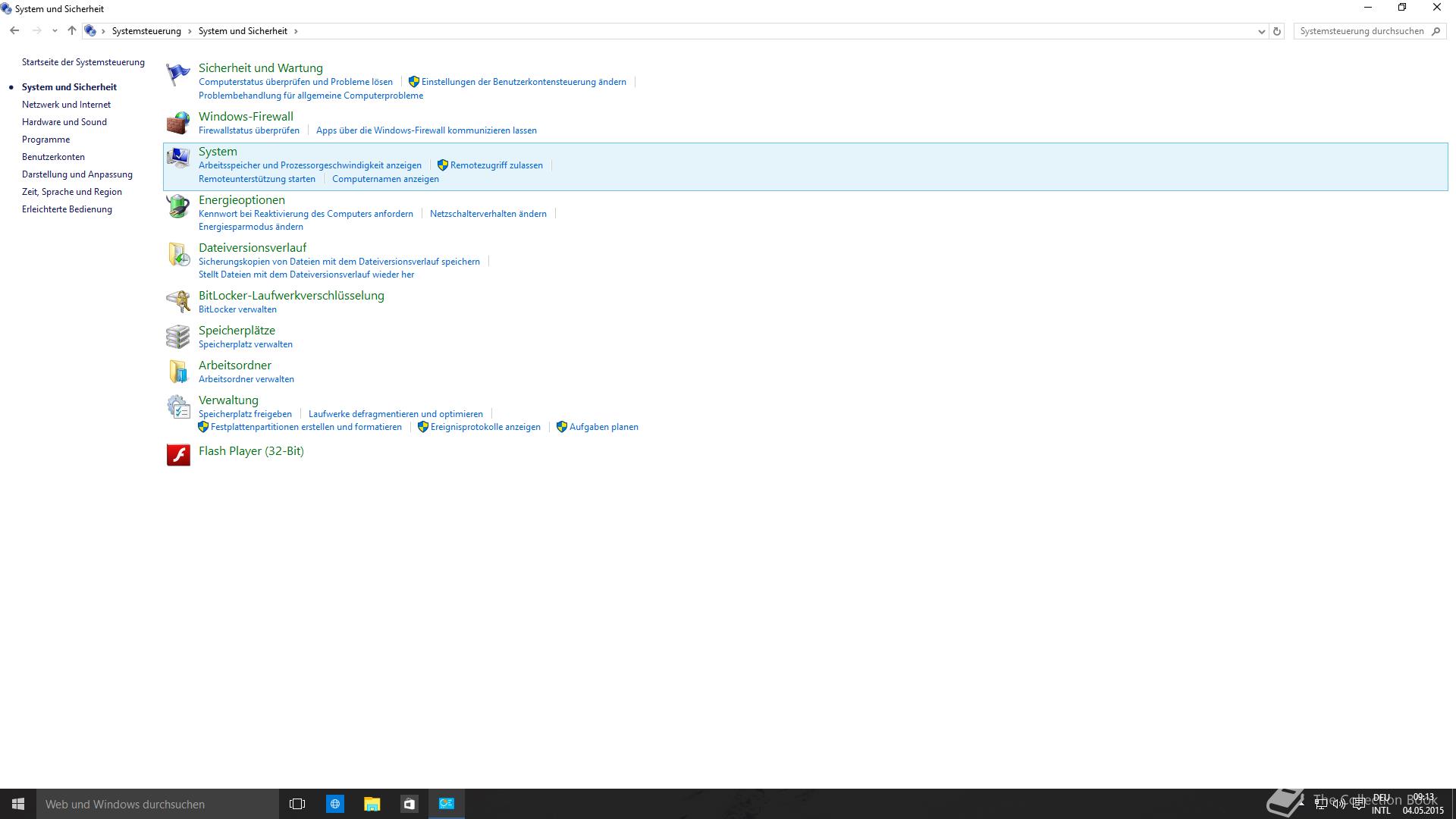
Task: Open Erleichterte Bedienung category
Action: click(67, 209)
